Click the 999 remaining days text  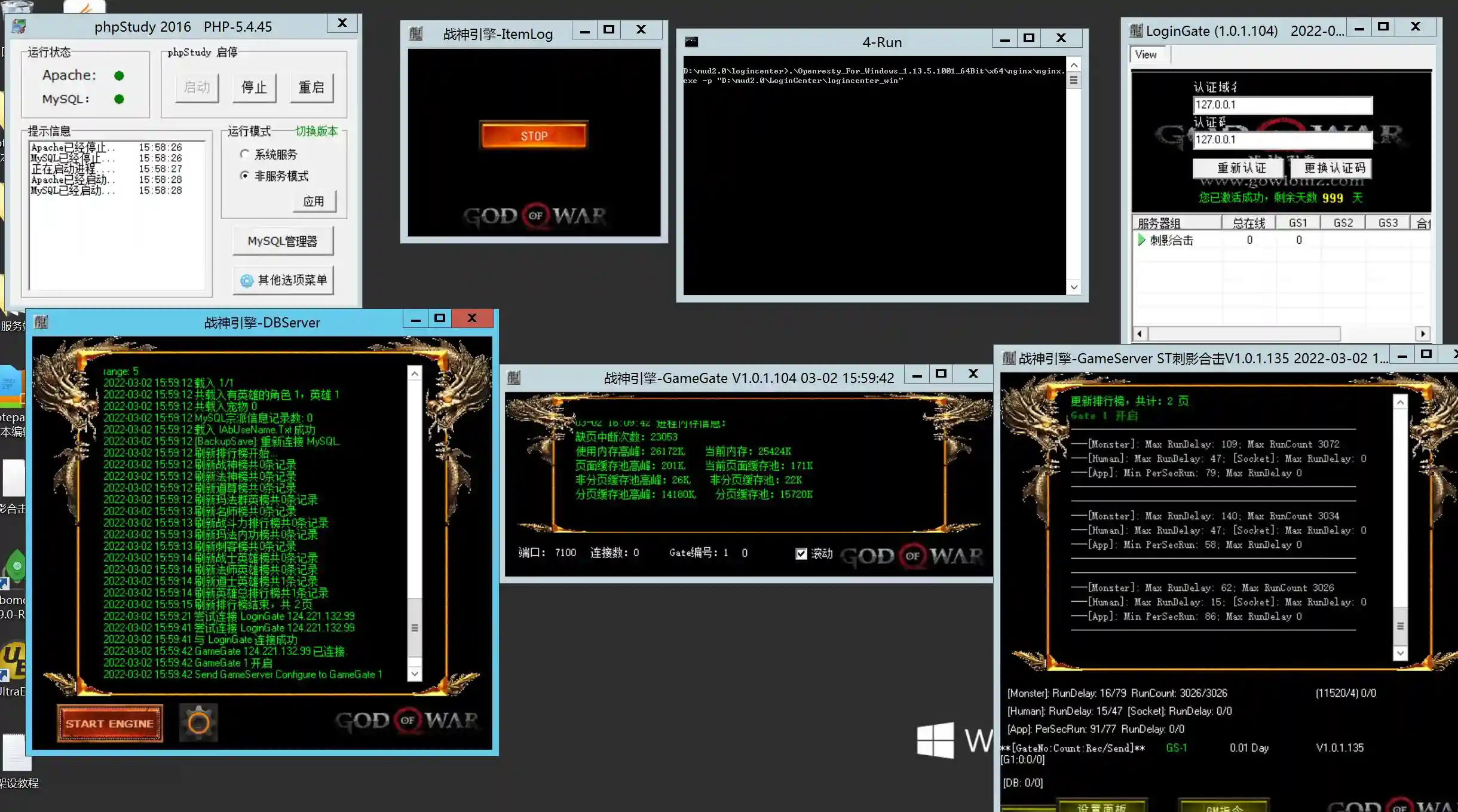tap(1332, 198)
